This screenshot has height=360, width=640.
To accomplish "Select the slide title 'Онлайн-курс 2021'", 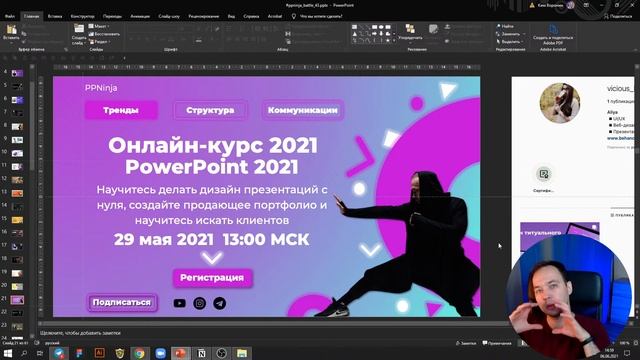I will click(x=213, y=146).
